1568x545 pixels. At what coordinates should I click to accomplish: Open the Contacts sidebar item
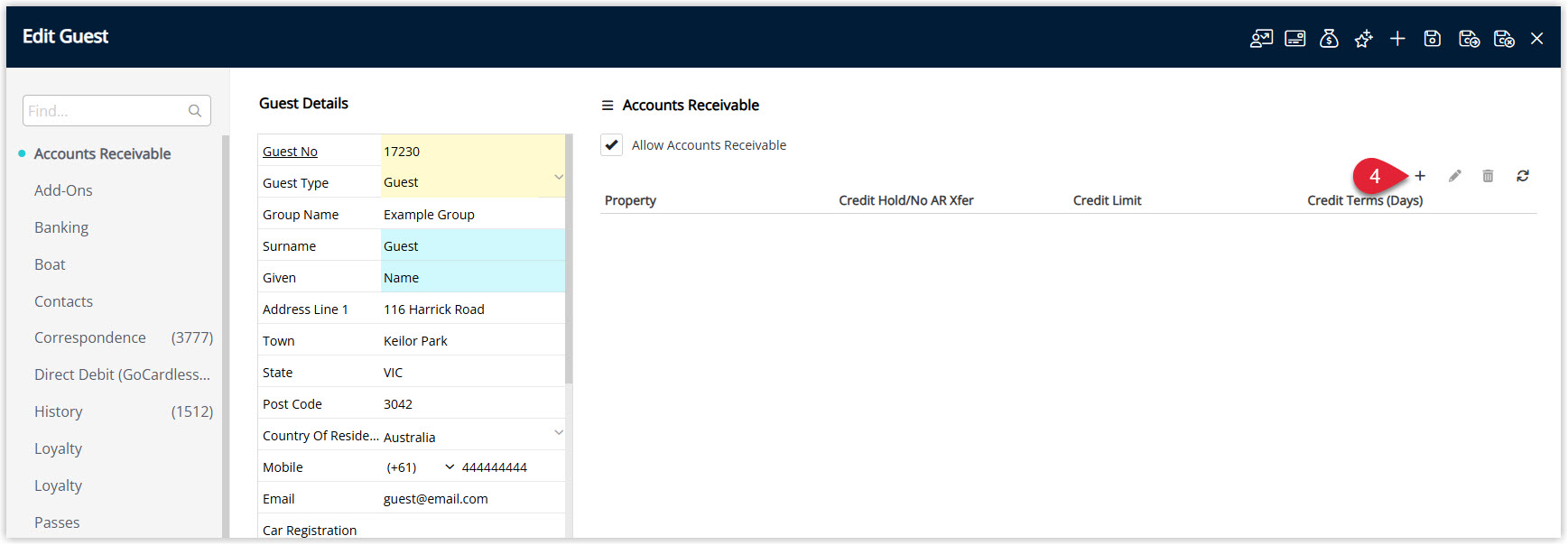[63, 301]
